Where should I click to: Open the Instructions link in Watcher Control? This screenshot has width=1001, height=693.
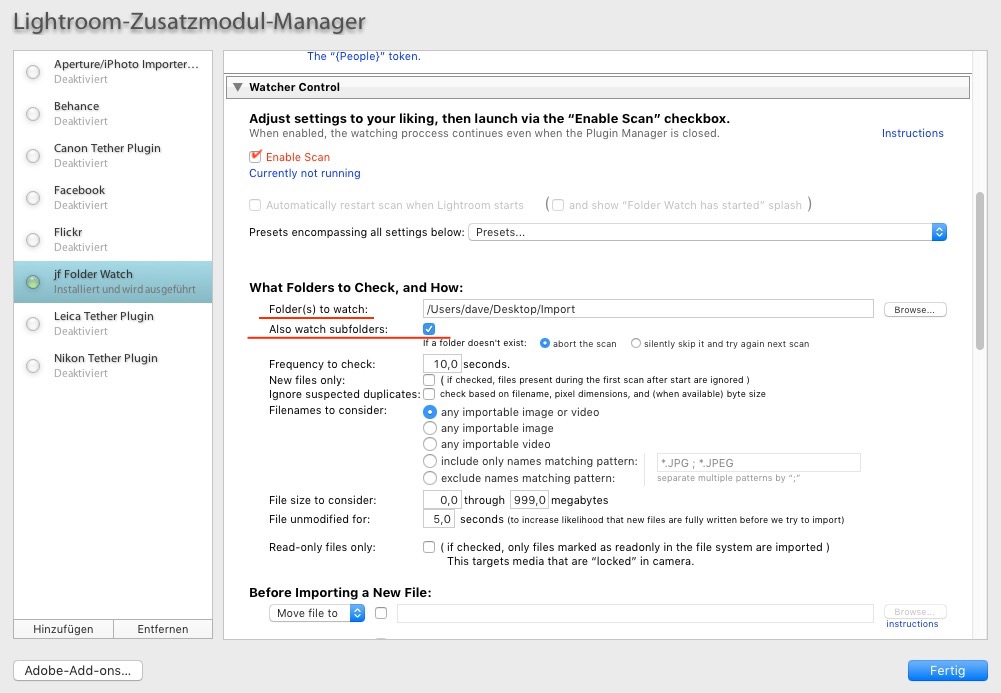912,133
